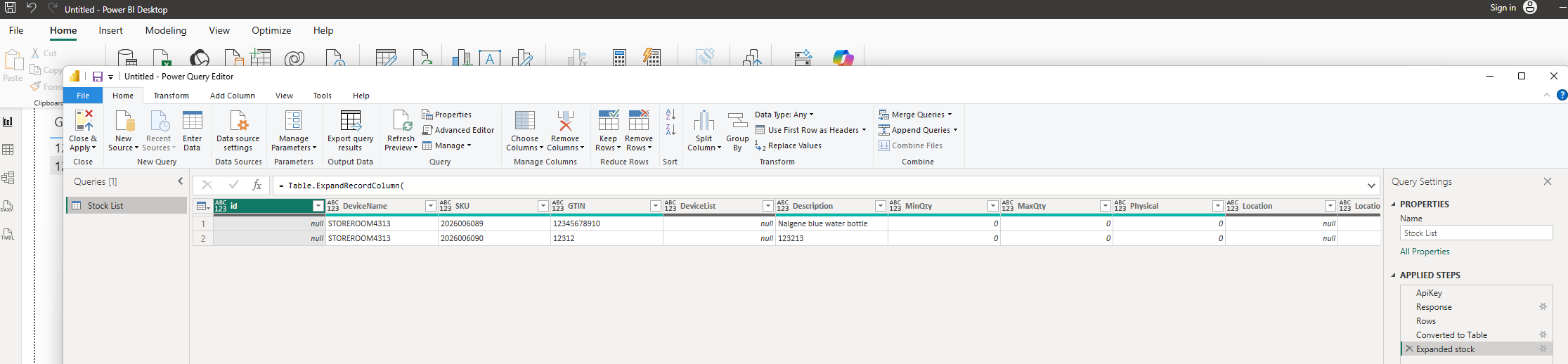The width and height of the screenshot is (1568, 364).
Task: Open Data Type: Any dropdown
Action: point(784,115)
